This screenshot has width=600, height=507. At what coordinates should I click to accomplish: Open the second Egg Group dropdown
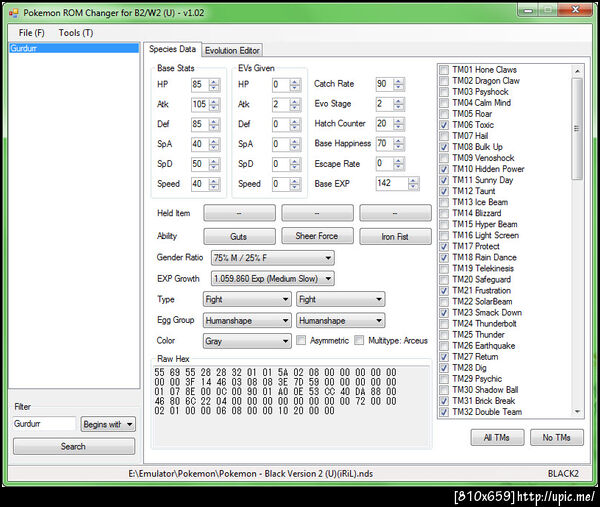tap(341, 320)
